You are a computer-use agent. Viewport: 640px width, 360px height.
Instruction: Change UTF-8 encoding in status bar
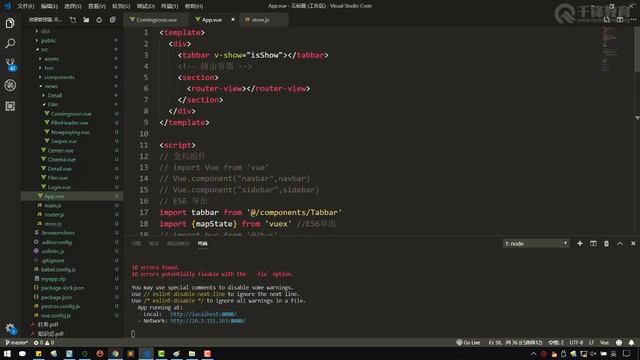576,342
